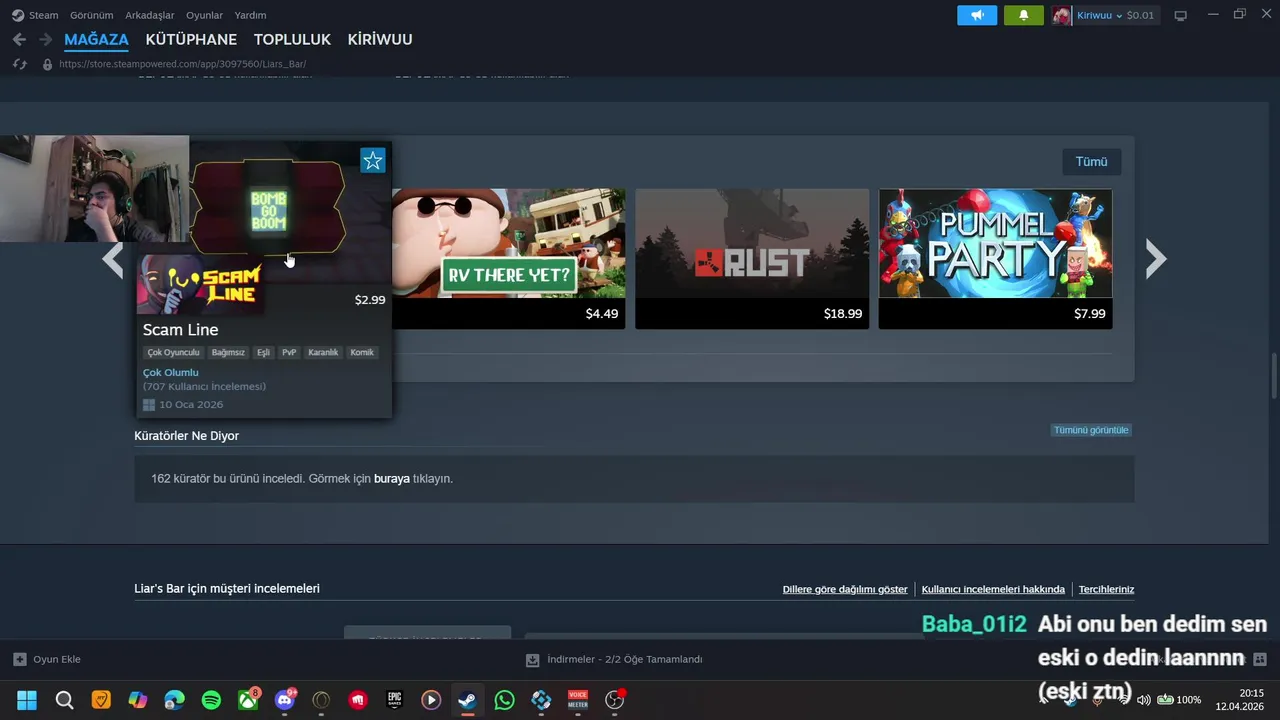
Task: Click the lock icon beside the URL
Action: (47, 64)
